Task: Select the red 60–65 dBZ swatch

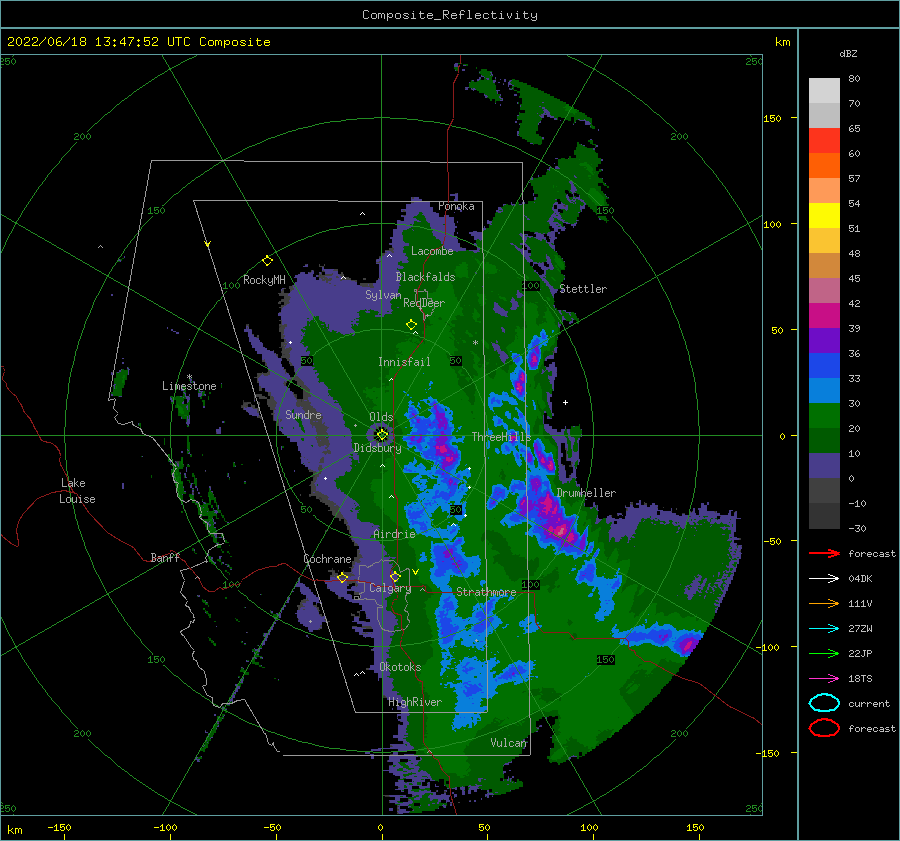Action: (x=824, y=141)
